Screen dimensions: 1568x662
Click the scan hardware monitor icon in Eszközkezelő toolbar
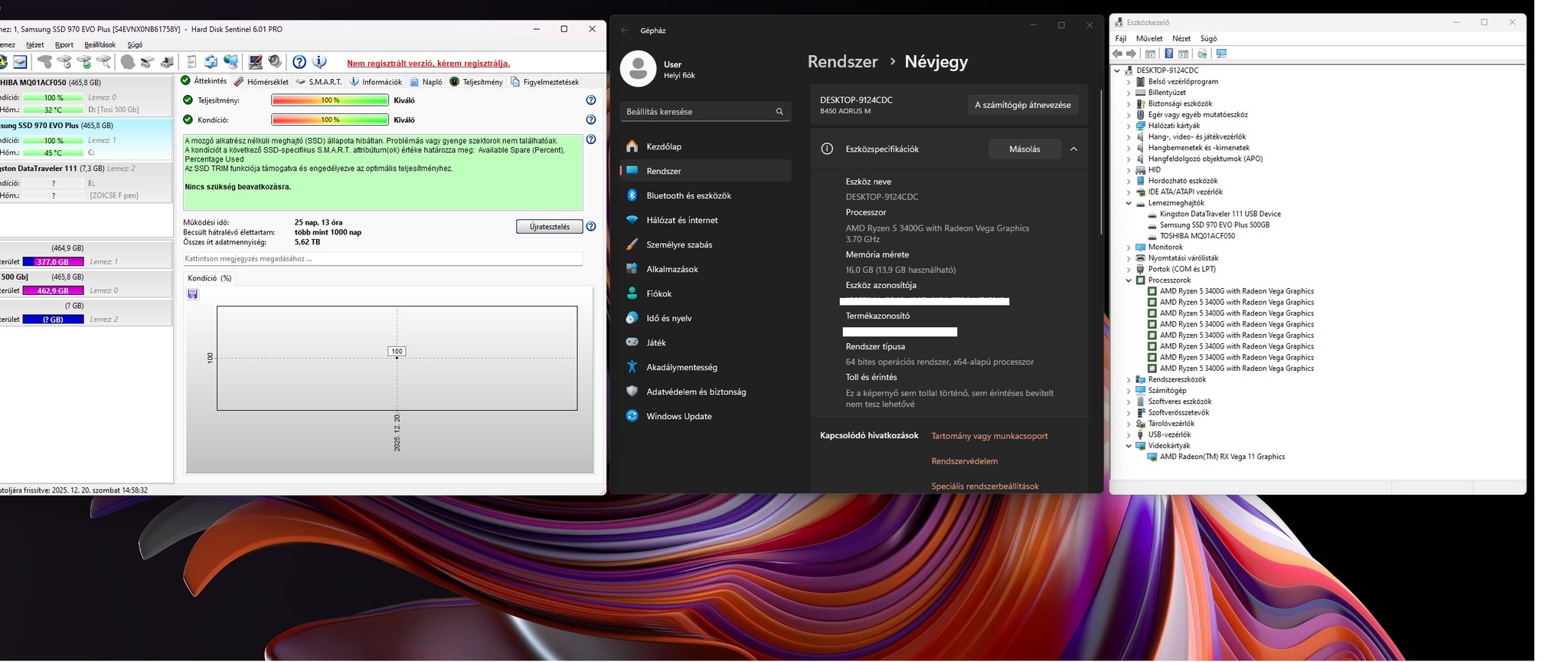click(1221, 54)
